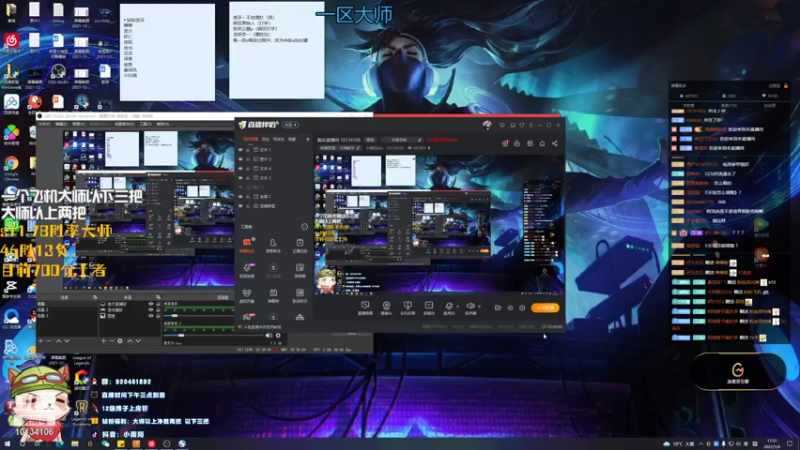The image size is (800, 450).
Task: Open the orange highlighted toolbox tool
Action: pos(247,244)
